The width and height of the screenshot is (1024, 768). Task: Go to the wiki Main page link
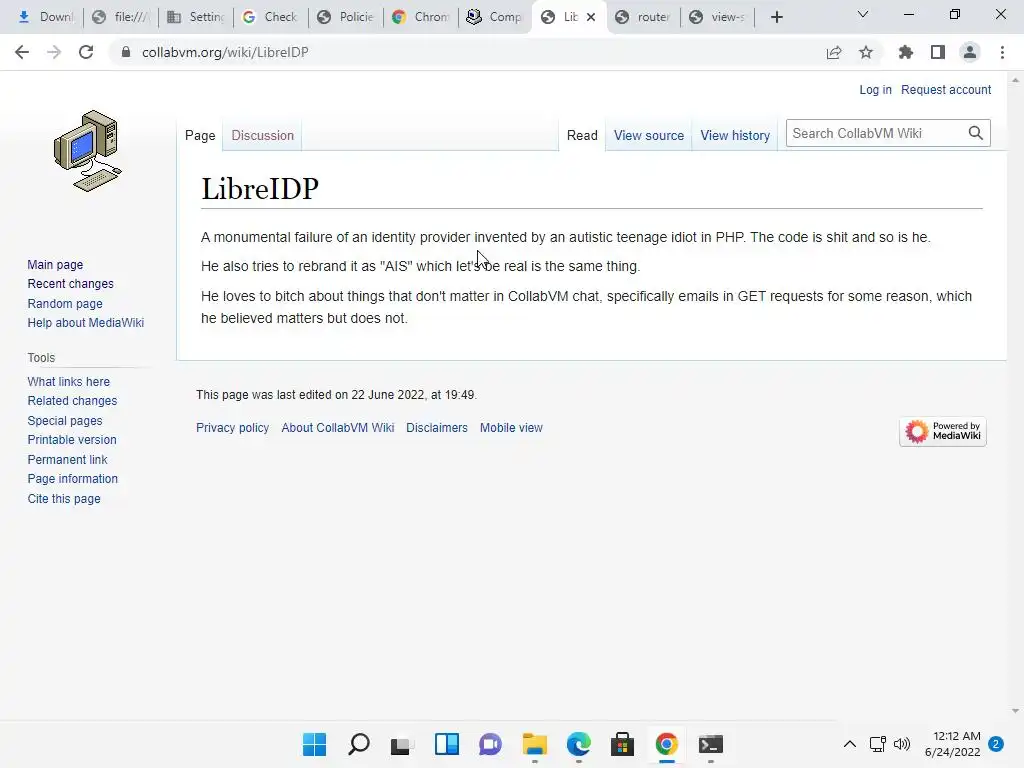pos(55,264)
